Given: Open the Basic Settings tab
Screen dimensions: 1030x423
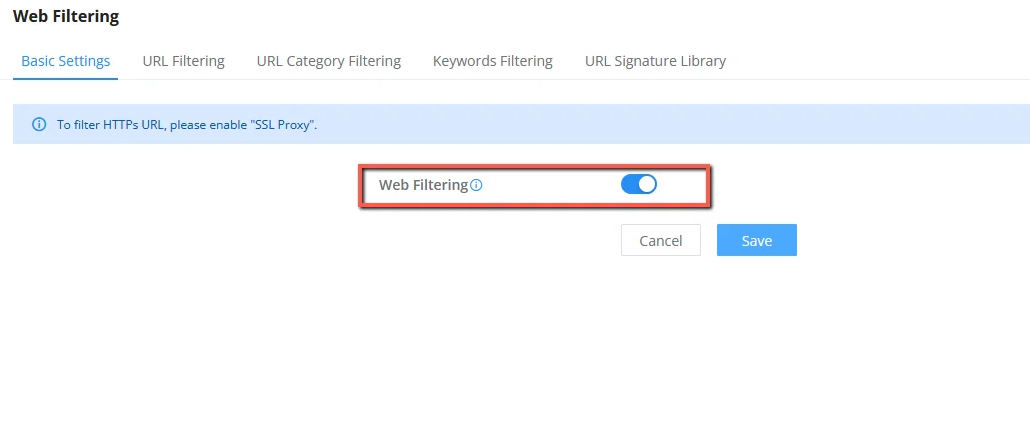Looking at the screenshot, I should (x=66, y=61).
